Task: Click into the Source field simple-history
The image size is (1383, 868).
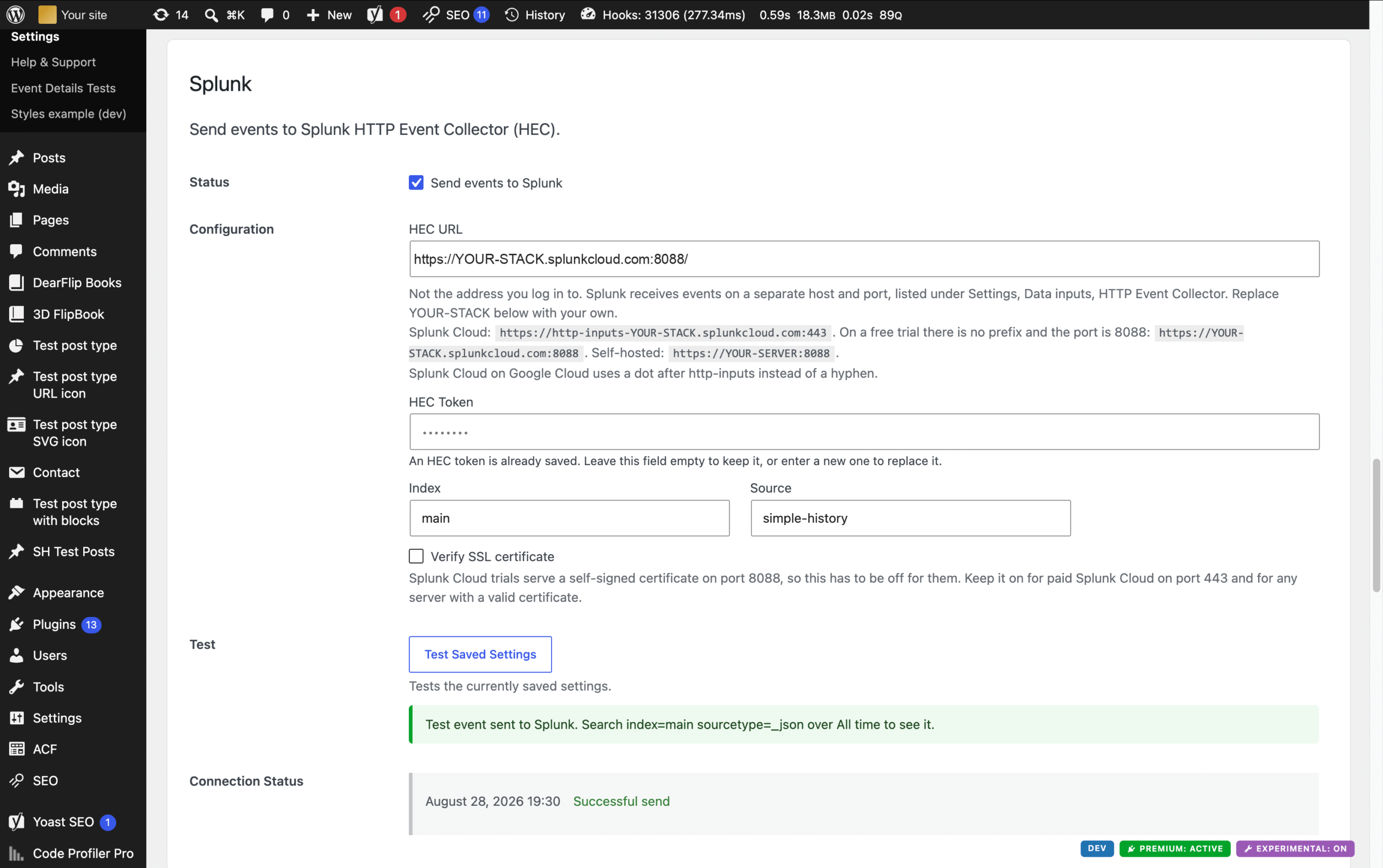Action: pyautogui.click(x=910, y=518)
